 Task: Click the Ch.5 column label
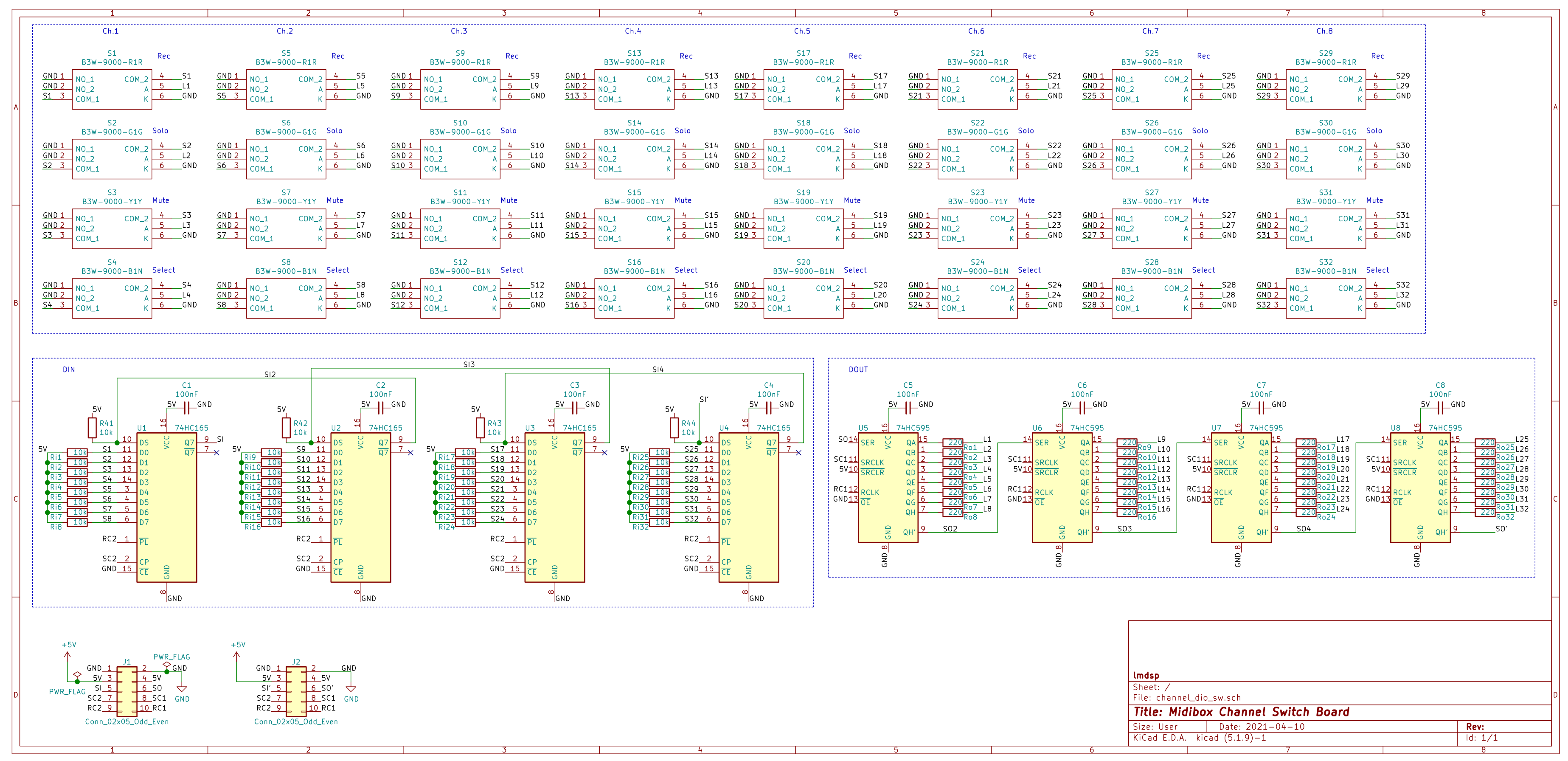click(802, 31)
